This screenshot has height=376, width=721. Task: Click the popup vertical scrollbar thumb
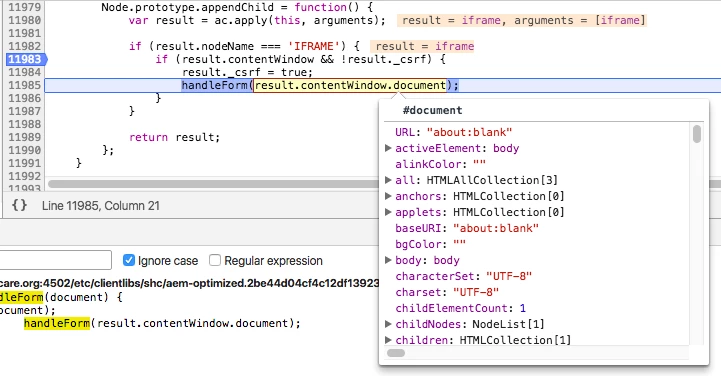coord(697,134)
